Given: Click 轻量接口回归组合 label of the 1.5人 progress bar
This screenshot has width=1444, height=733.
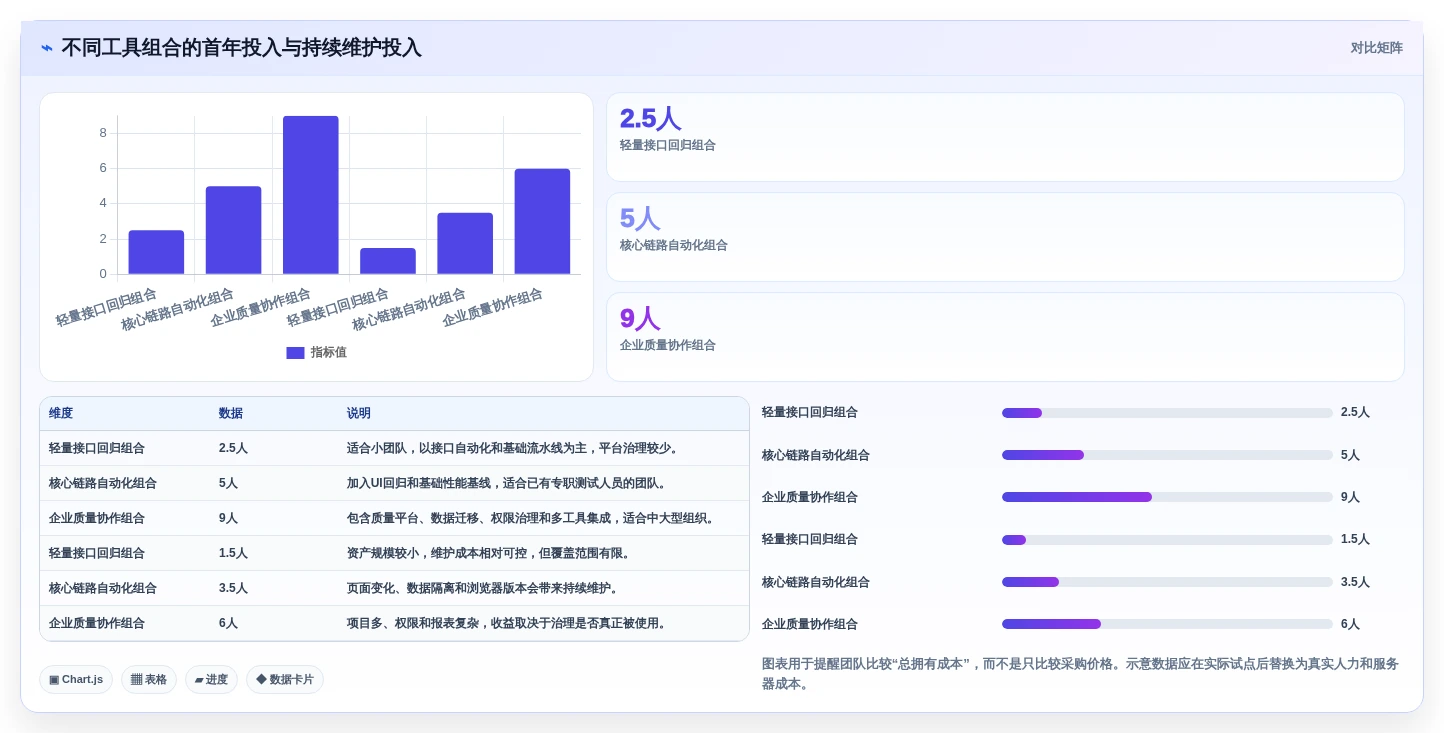Looking at the screenshot, I should pyautogui.click(x=810, y=539).
